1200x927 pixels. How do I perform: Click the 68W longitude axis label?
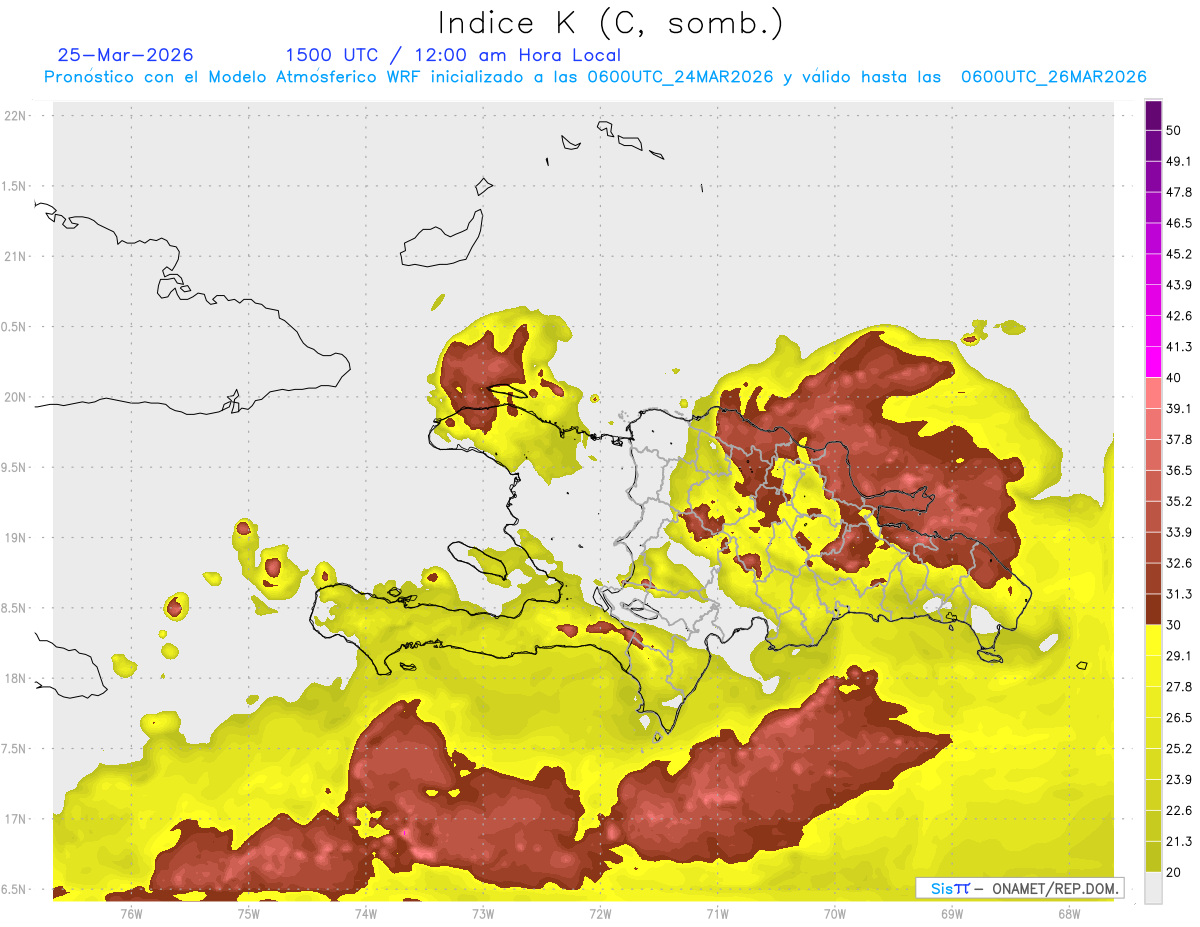(x=1068, y=913)
